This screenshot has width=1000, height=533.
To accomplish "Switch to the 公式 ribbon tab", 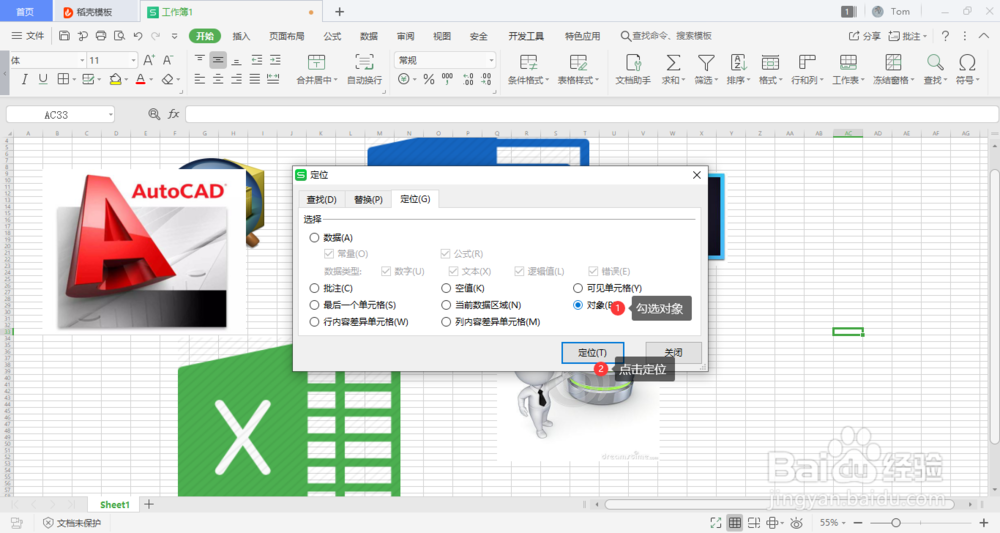I will [332, 36].
